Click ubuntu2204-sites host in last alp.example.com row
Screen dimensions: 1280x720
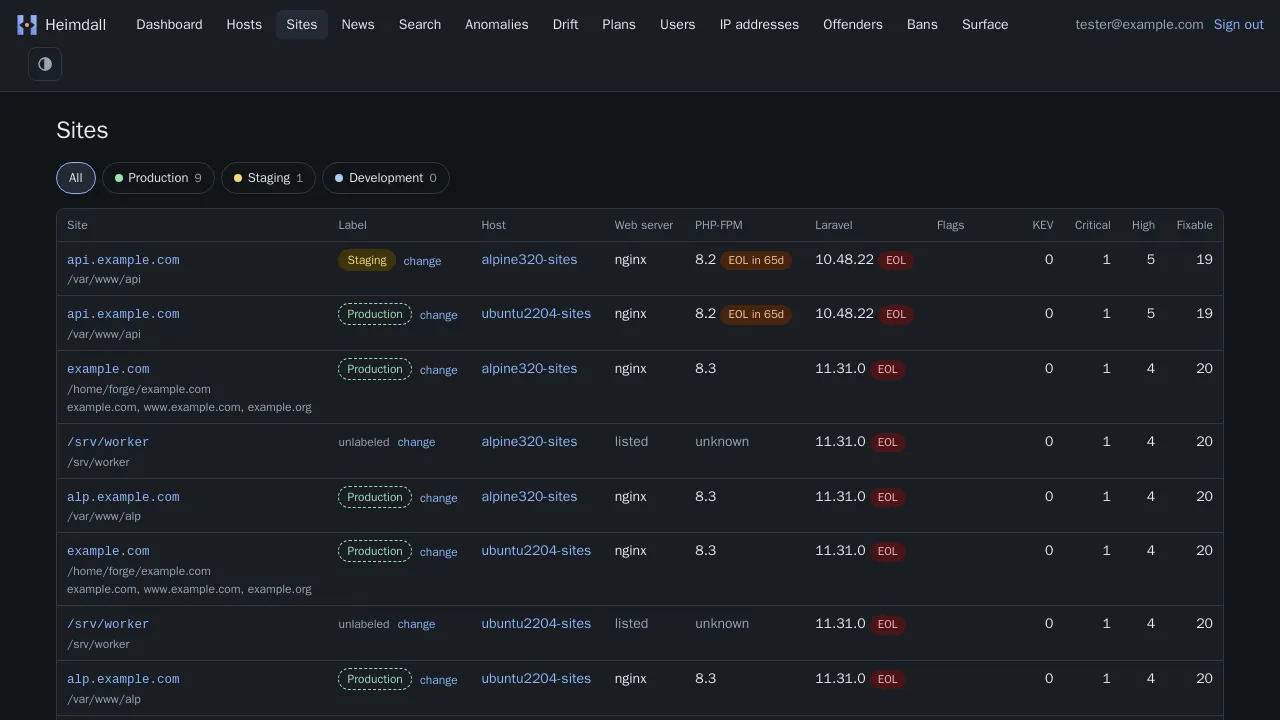coord(536,679)
